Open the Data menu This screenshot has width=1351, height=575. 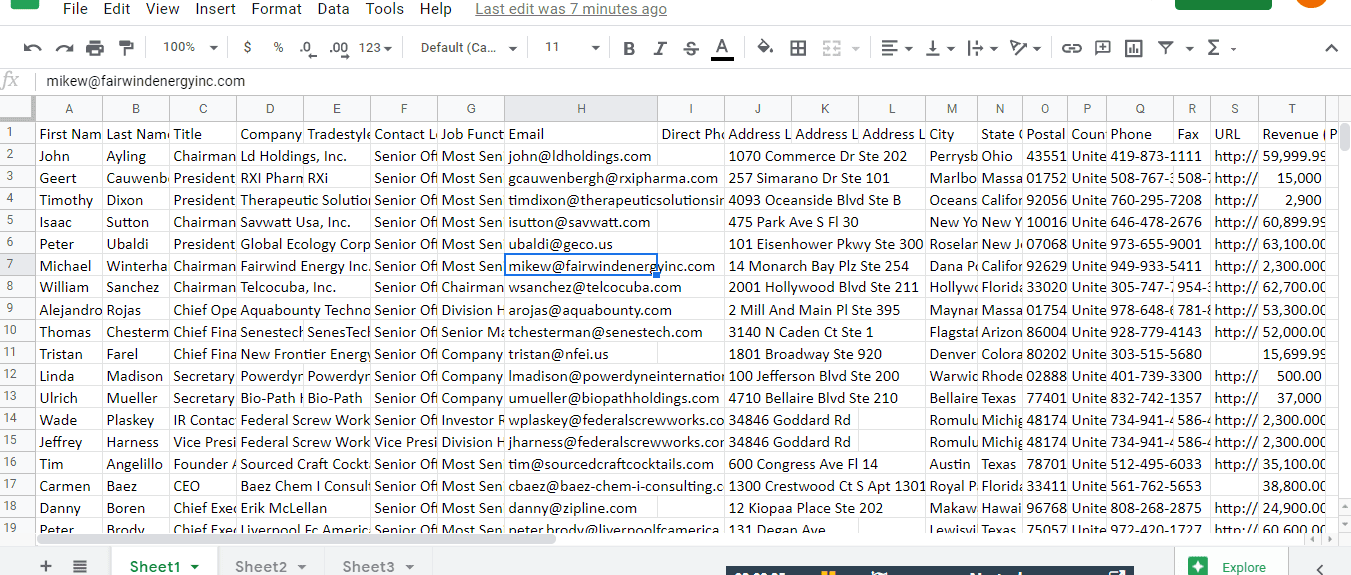click(333, 9)
